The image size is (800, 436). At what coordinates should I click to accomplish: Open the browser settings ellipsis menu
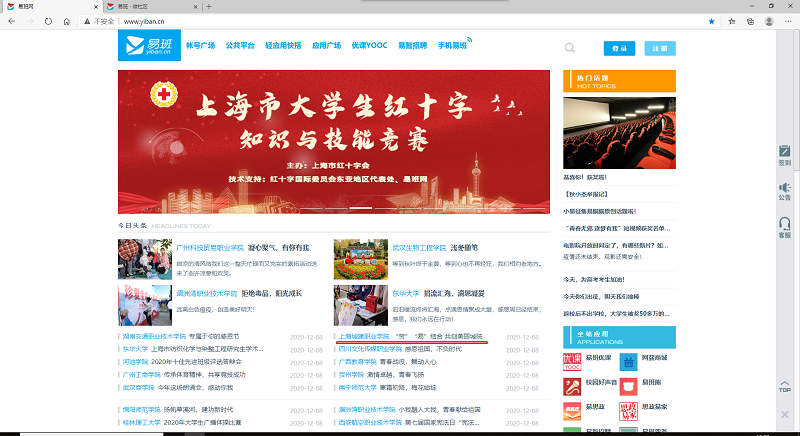pos(788,21)
